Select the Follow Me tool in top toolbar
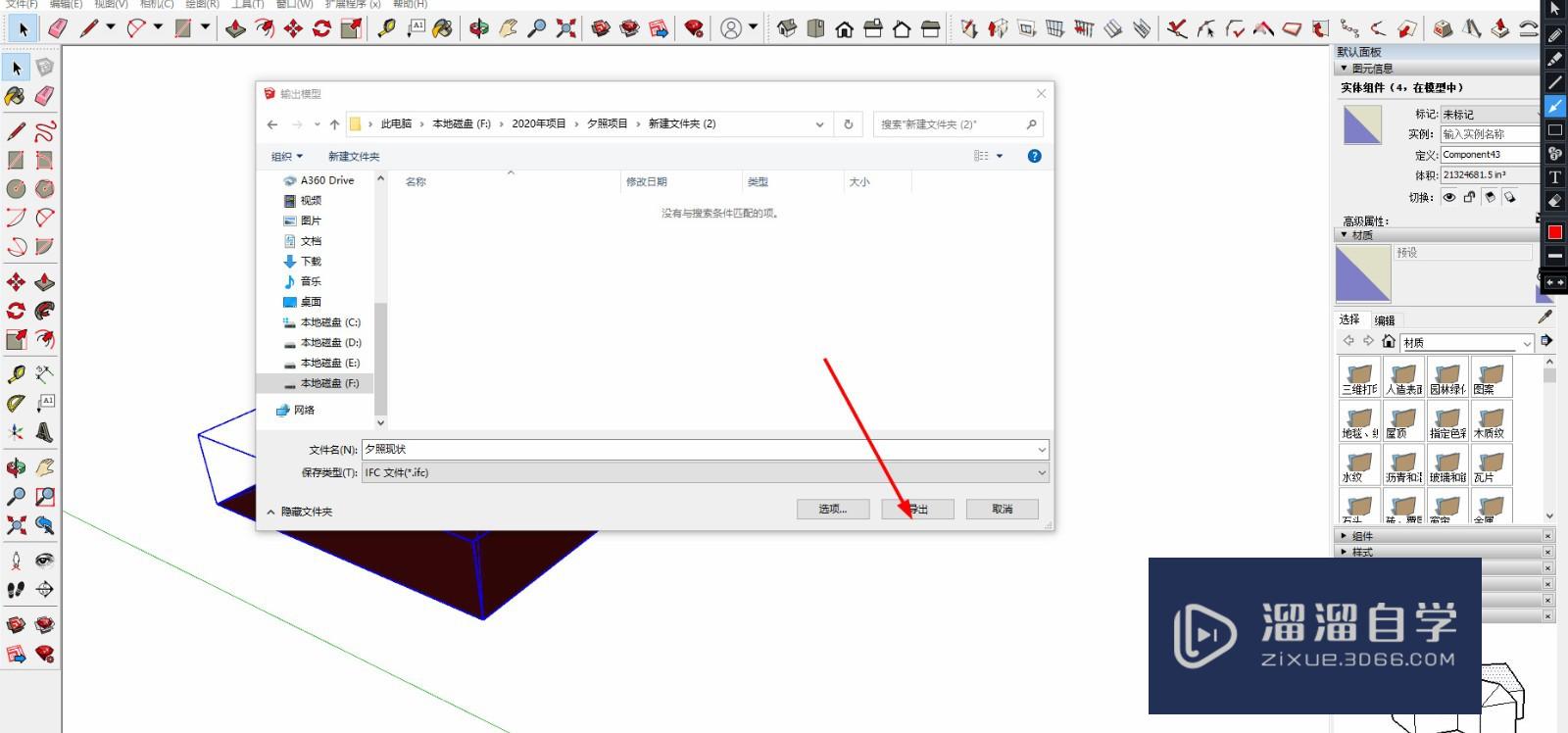 [265, 28]
